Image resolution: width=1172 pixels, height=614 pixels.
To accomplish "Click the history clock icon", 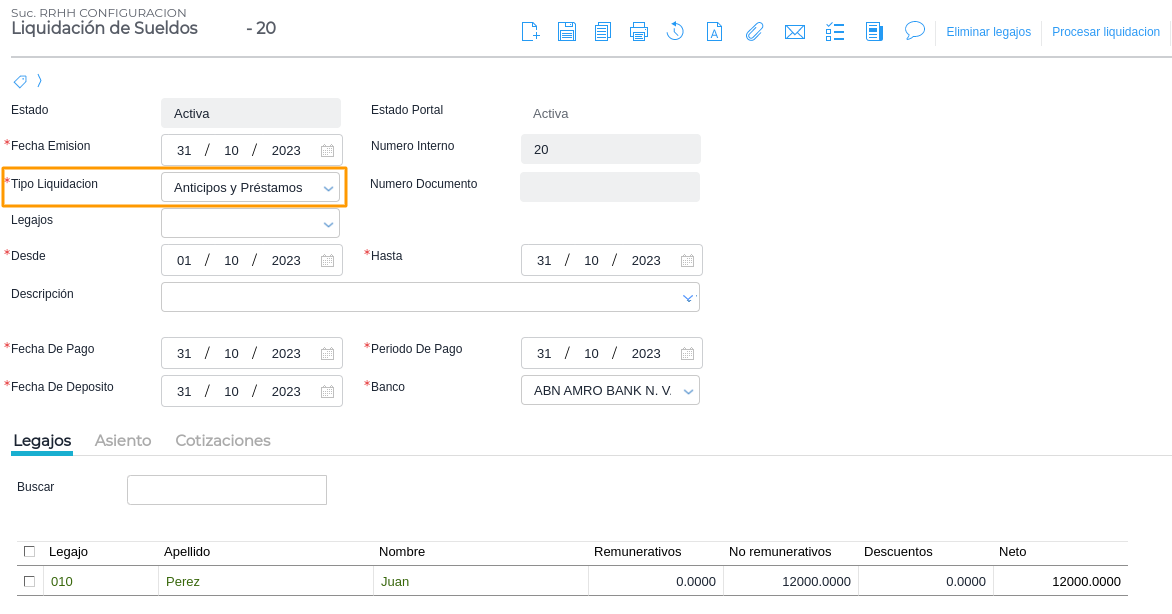I will click(x=675, y=32).
